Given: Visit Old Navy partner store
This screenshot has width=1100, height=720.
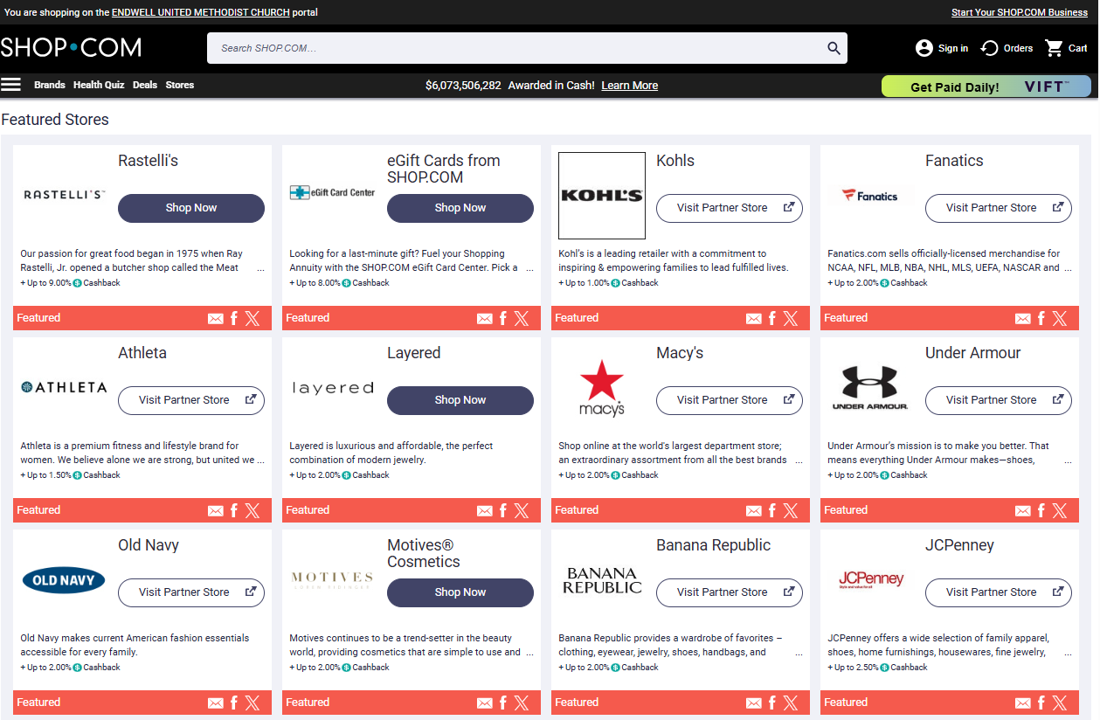Looking at the screenshot, I should pyautogui.click(x=191, y=592).
